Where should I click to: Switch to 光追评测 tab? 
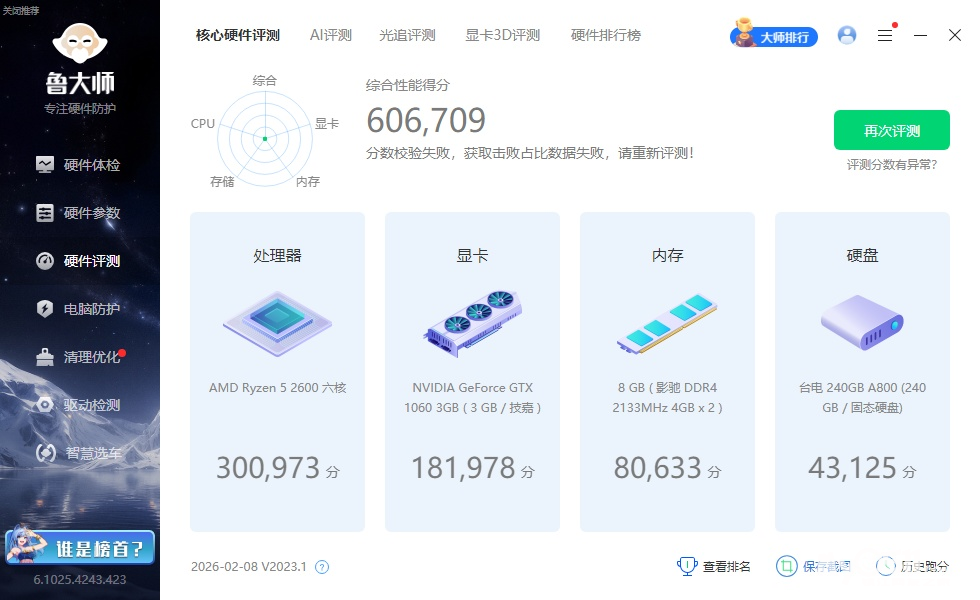[407, 35]
